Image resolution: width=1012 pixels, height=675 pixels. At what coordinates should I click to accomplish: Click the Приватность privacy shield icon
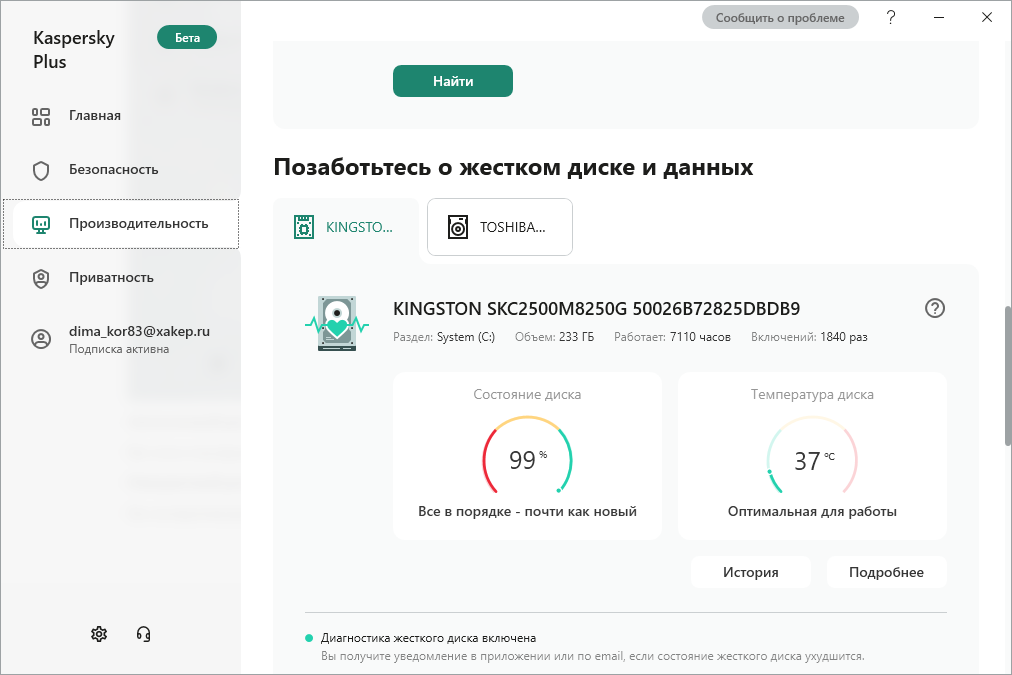pos(41,279)
